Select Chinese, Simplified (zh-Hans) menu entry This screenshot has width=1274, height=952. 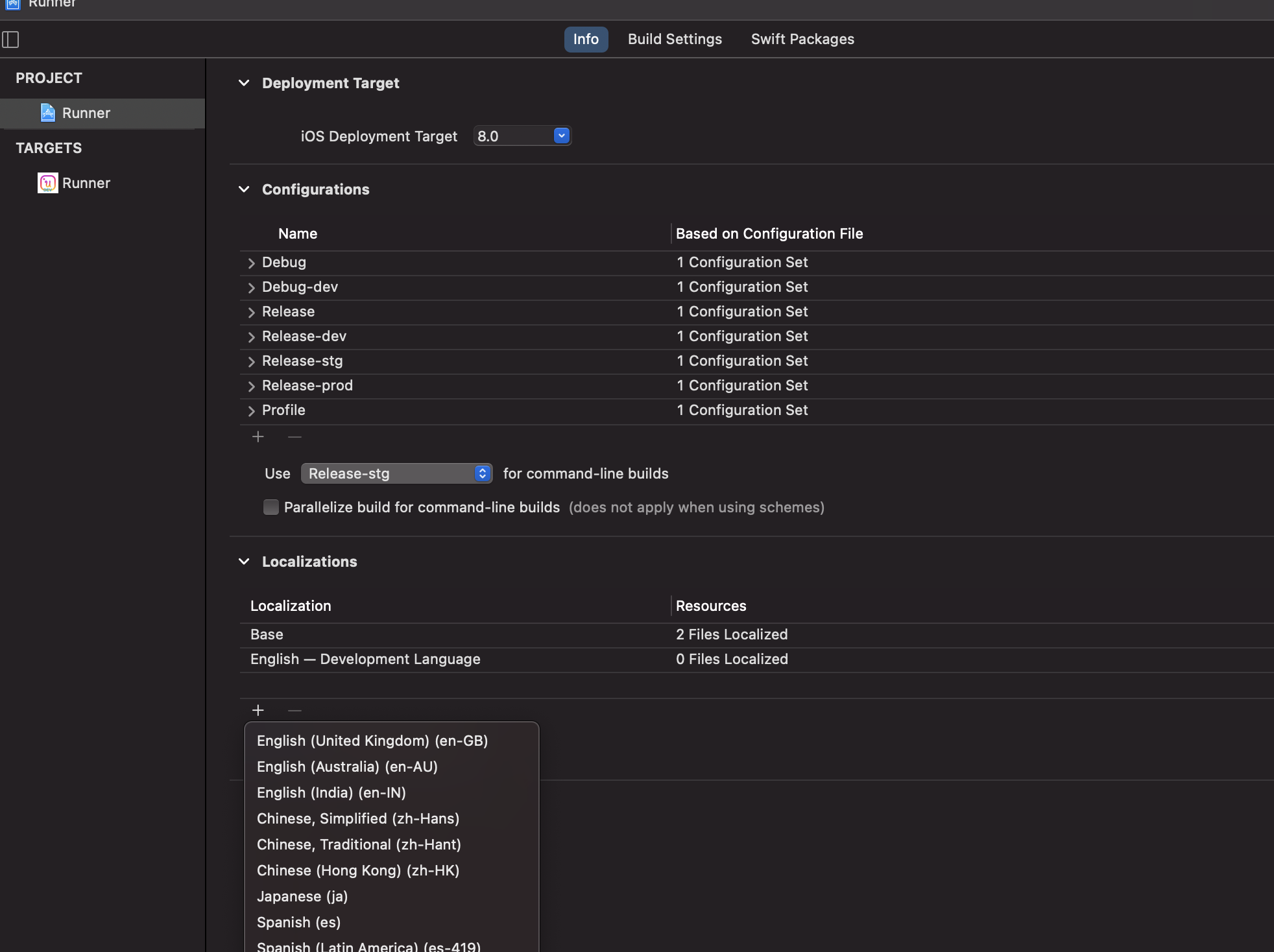point(358,818)
